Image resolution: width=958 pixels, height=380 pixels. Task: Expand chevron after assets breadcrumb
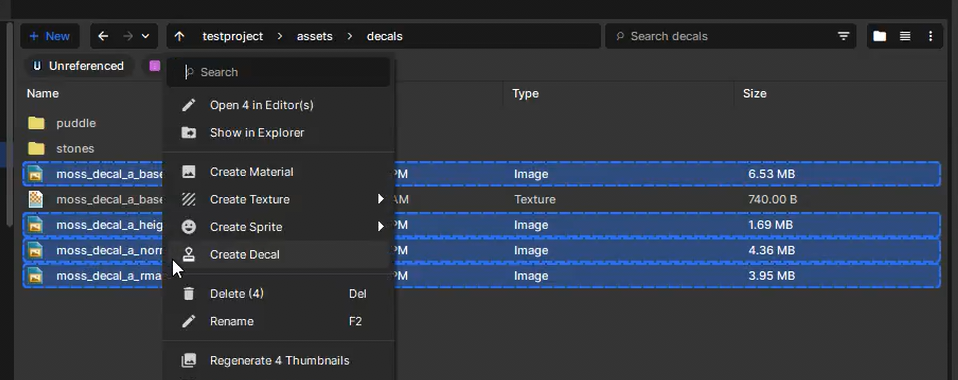pos(349,36)
